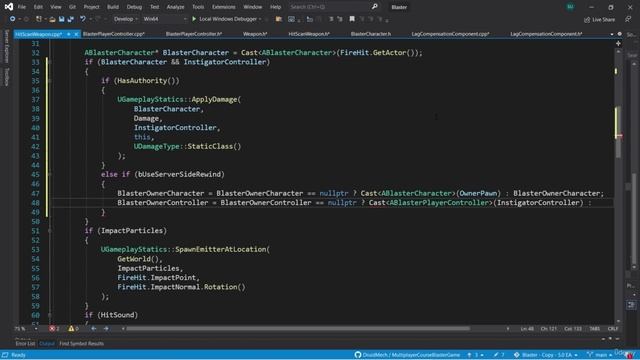Viewport: 640px width, 360px height.
Task: Click the Undo arrow icon
Action: (83, 19)
